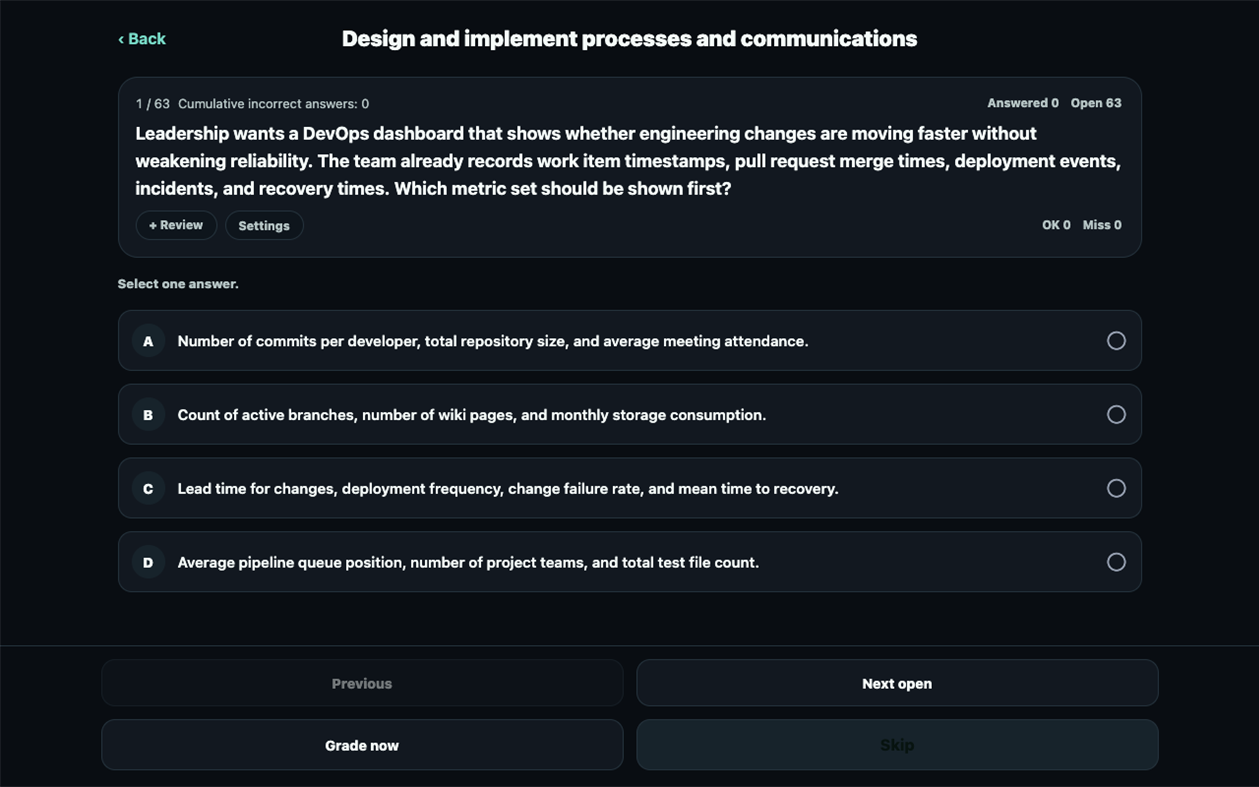This screenshot has height=787, width=1259.
Task: Click the answer text about pipeline queue position
Action: pyautogui.click(x=468, y=562)
